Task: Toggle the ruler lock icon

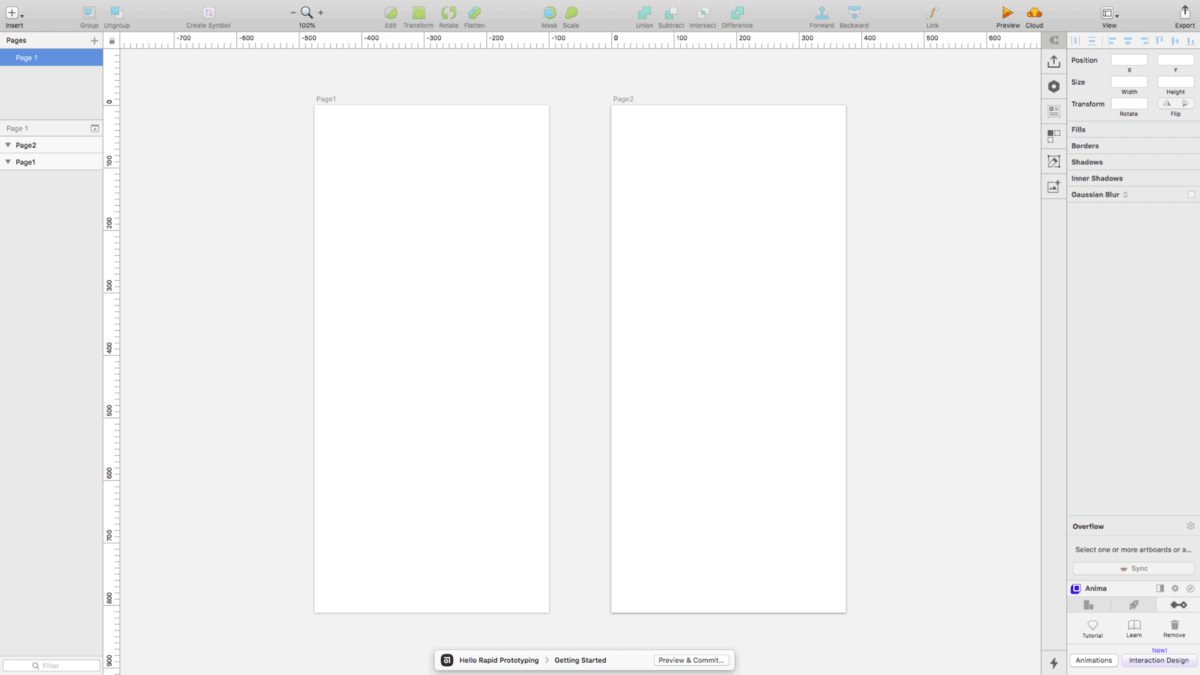Action: coord(112,40)
